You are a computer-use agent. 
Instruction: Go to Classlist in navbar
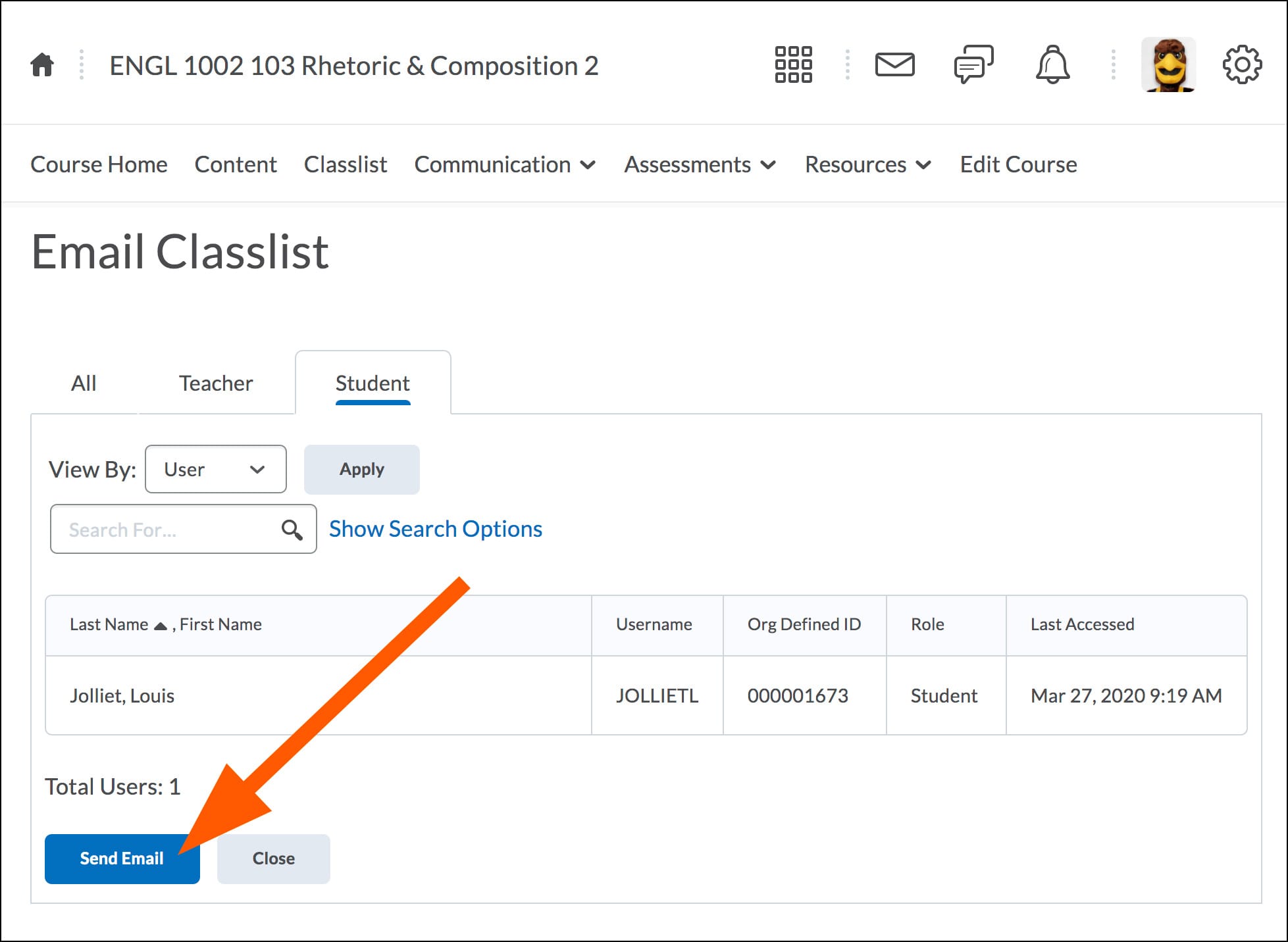[345, 164]
